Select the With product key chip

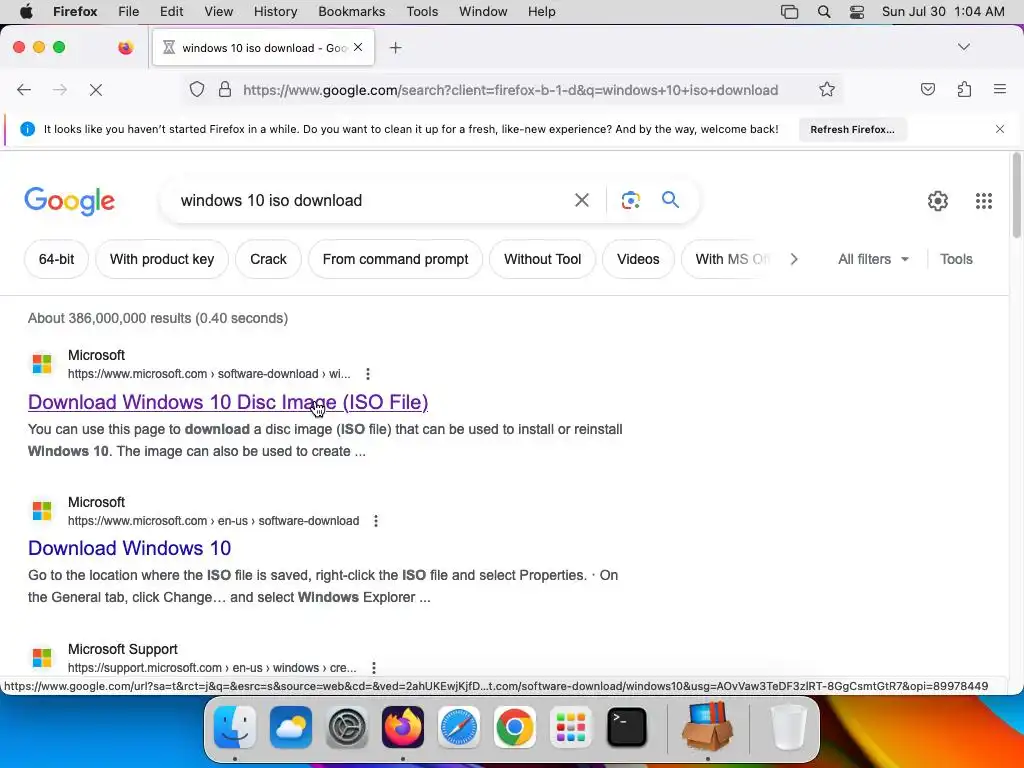pyautogui.click(x=162, y=259)
